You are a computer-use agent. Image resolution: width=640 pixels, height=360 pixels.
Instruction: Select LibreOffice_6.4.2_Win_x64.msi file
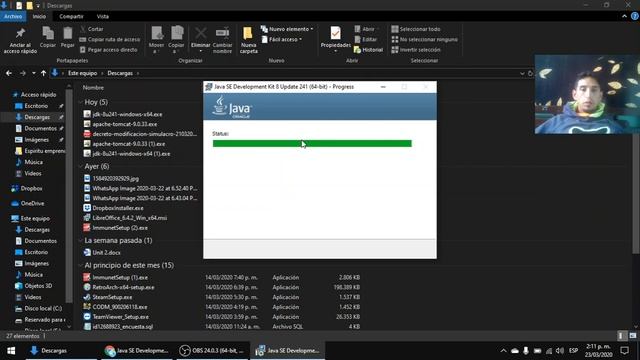point(125,218)
